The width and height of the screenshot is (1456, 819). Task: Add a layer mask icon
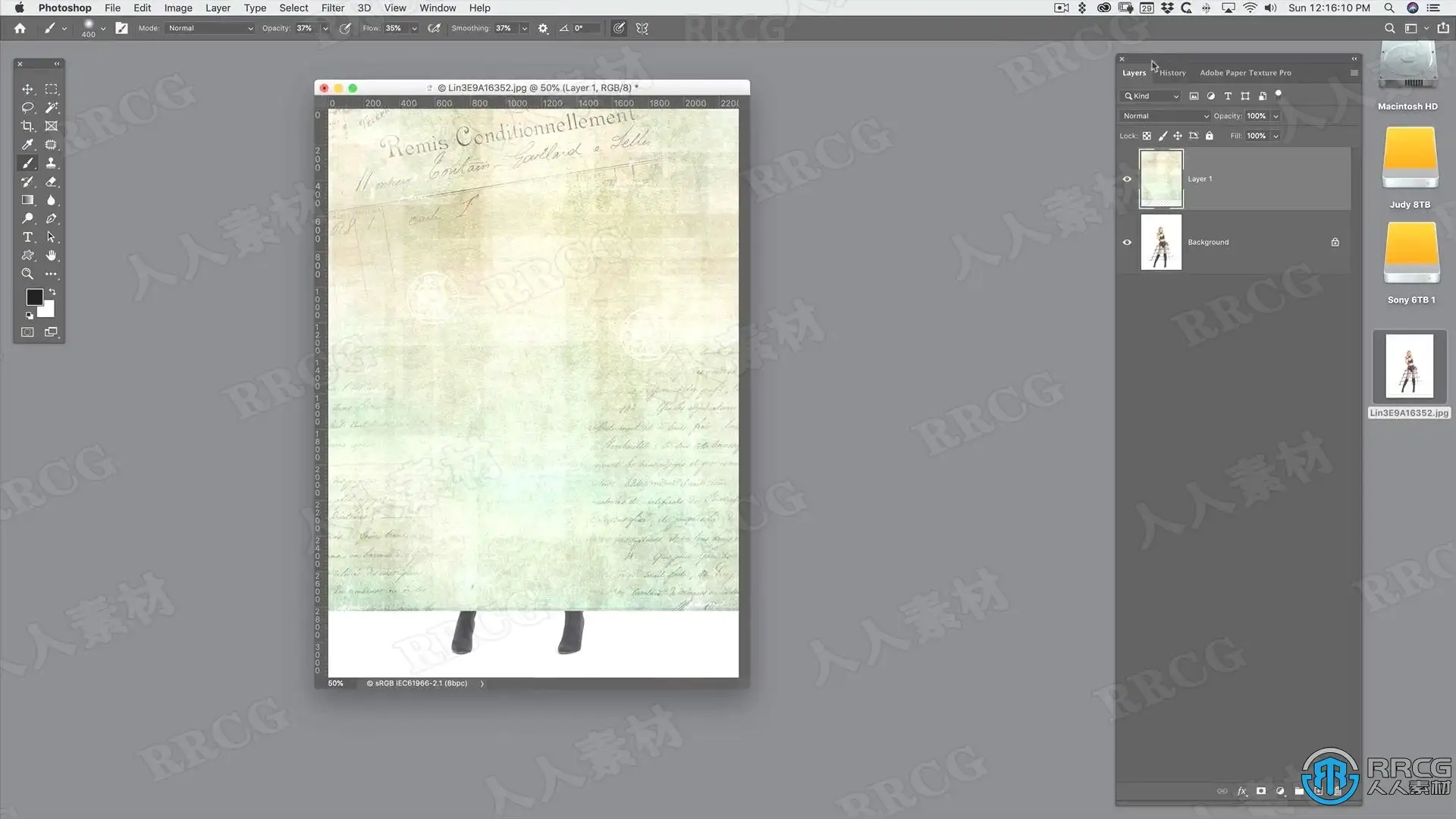pos(1261,791)
